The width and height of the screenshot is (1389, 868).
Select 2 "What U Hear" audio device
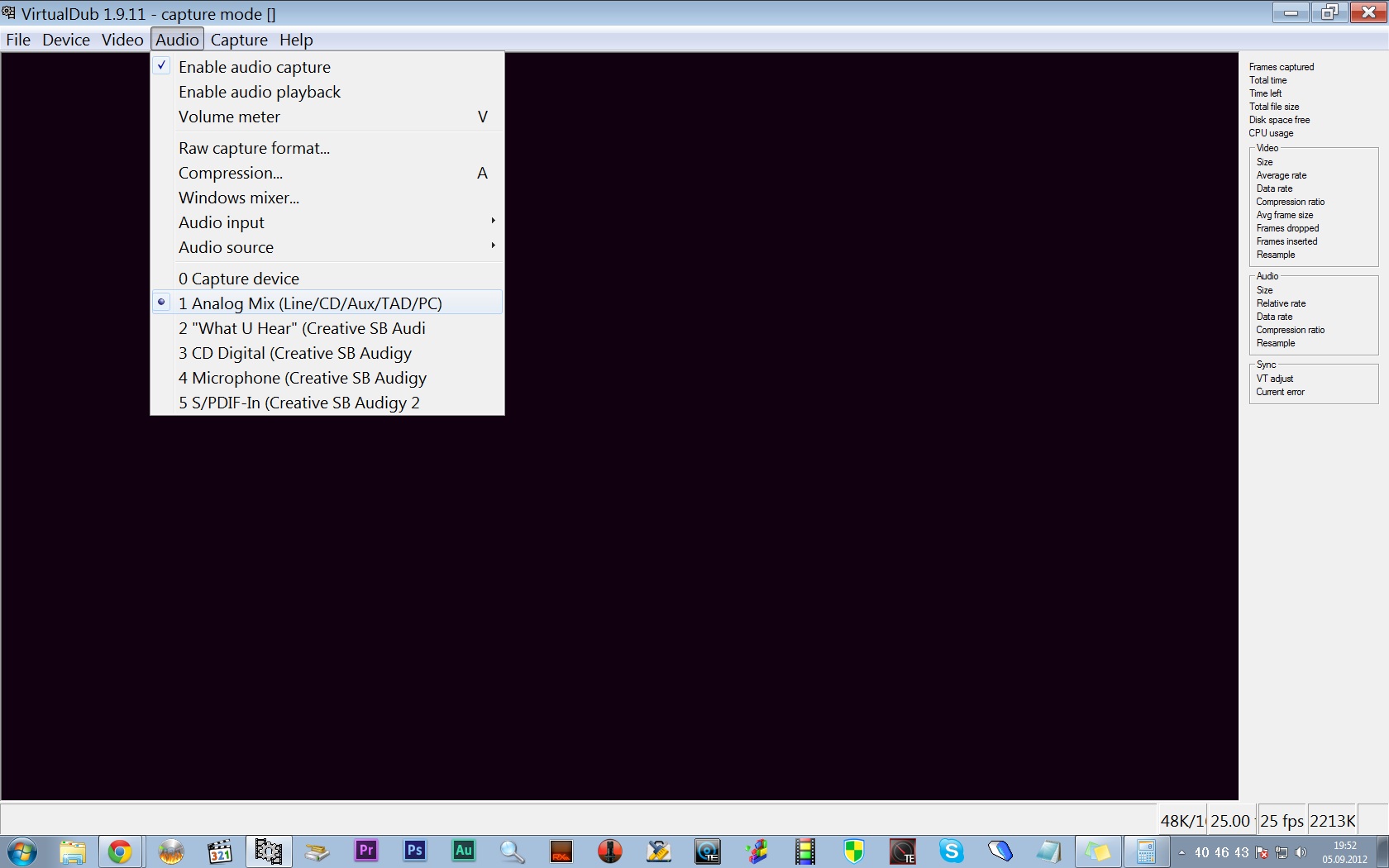point(327,328)
